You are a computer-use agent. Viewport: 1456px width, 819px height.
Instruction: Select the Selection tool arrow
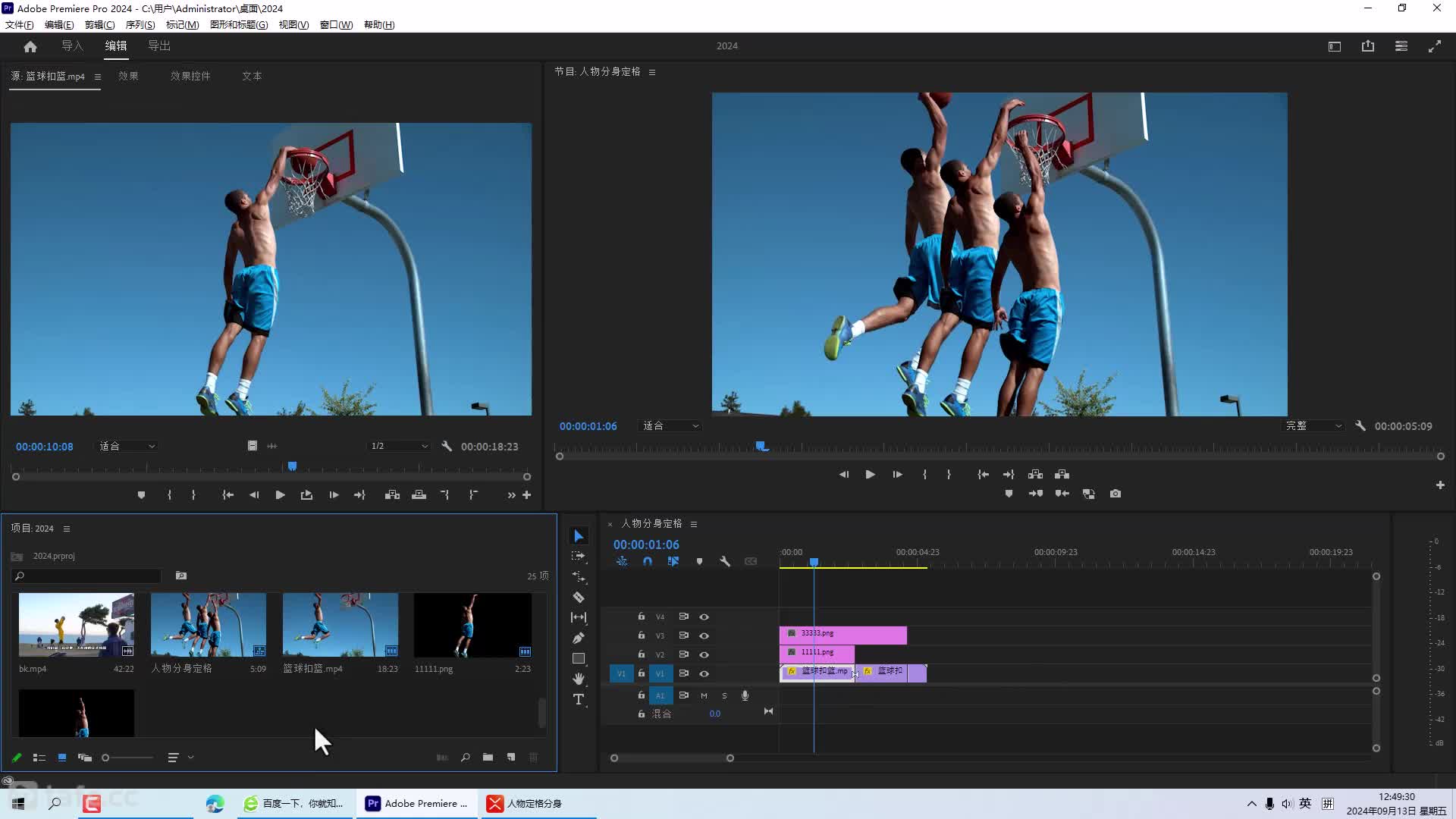[579, 536]
